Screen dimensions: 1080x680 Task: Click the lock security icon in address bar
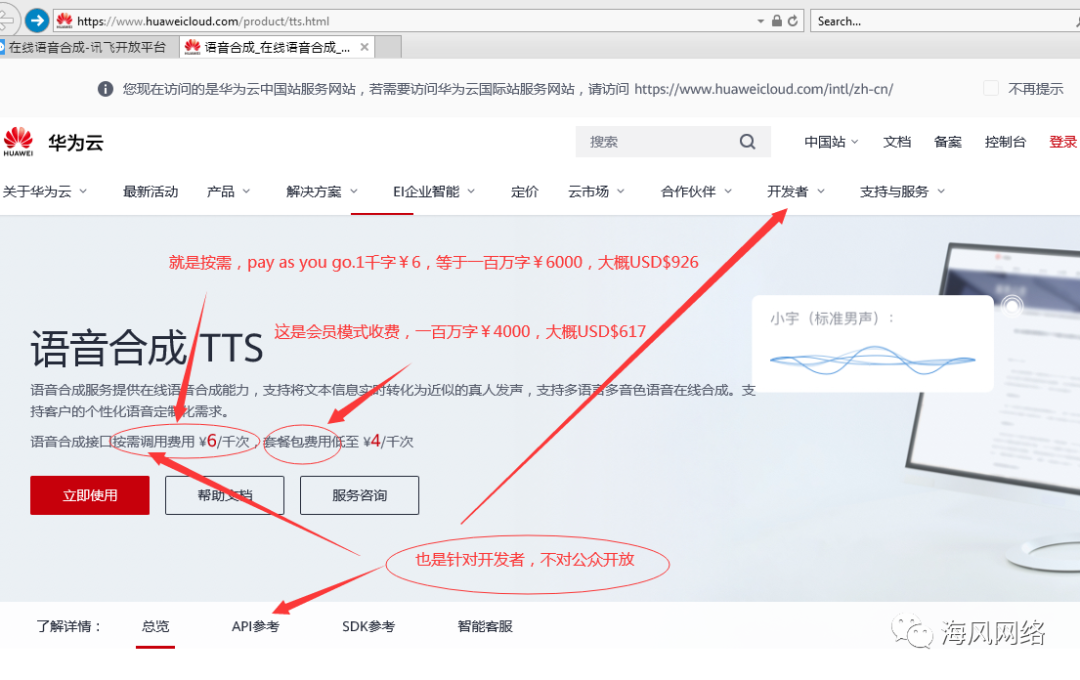tap(777, 21)
